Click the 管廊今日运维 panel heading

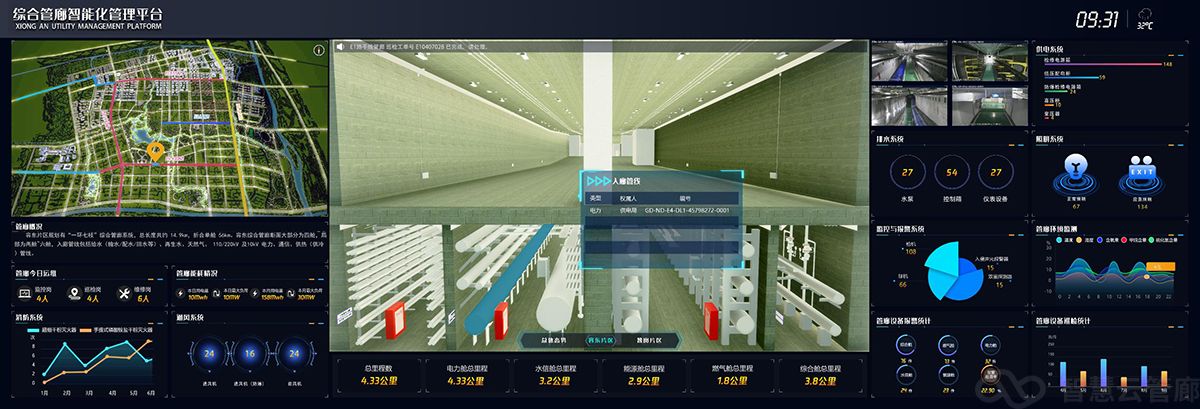36,273
